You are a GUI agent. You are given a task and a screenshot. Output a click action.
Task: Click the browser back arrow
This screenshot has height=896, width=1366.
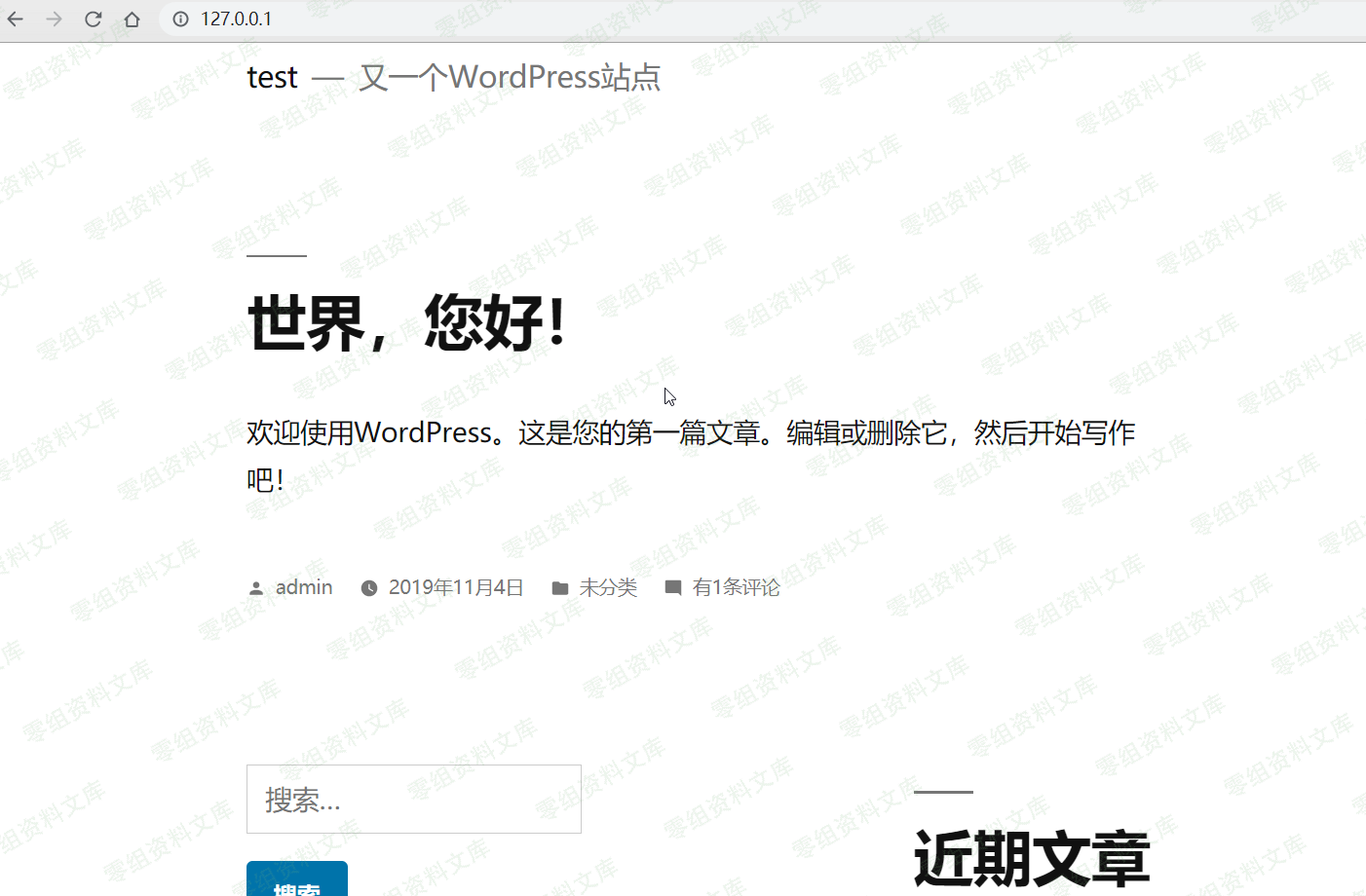click(x=16, y=19)
